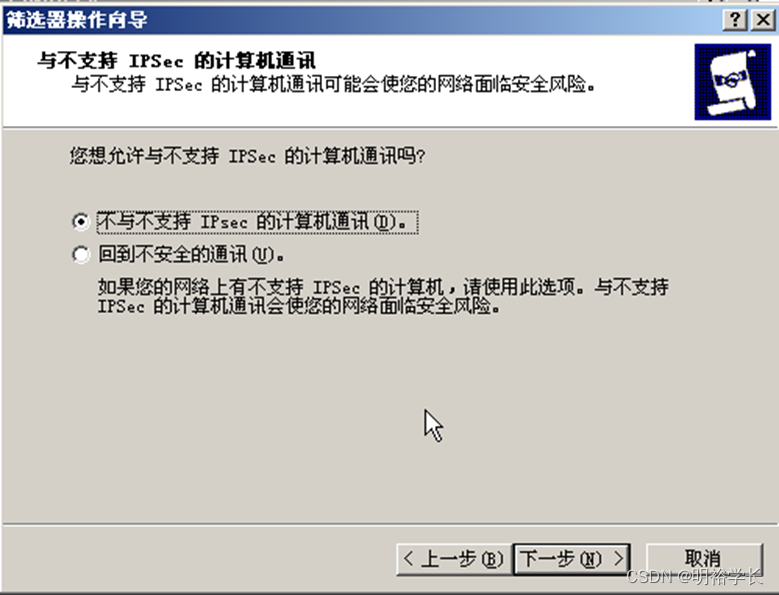Cancel the wizard with 取消 button

(703, 559)
